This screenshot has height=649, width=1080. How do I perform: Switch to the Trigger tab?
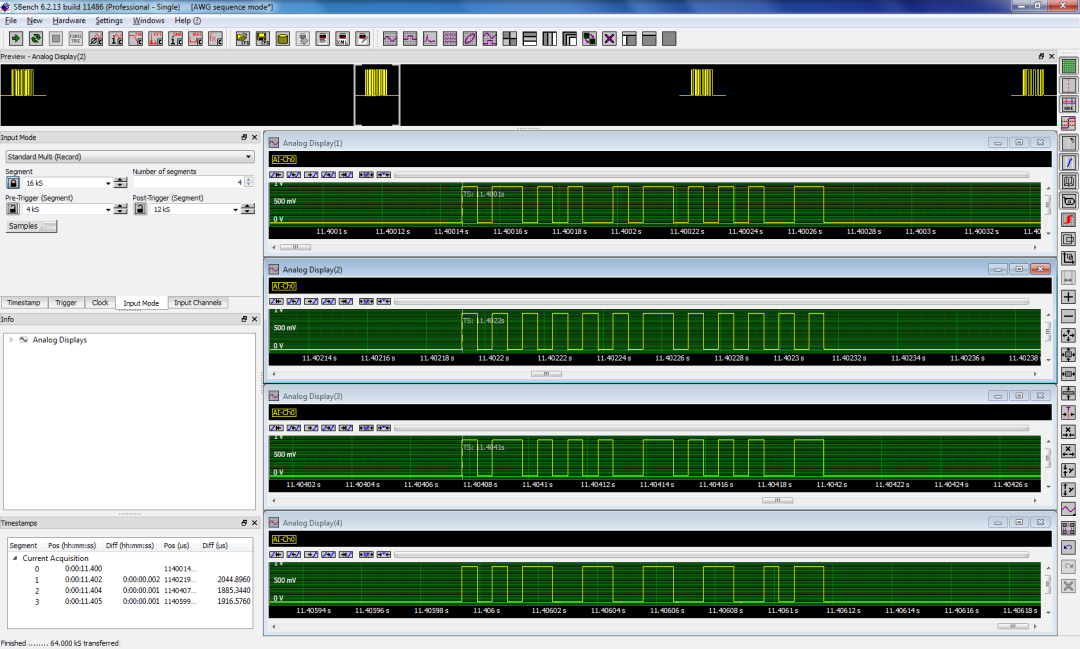66,302
